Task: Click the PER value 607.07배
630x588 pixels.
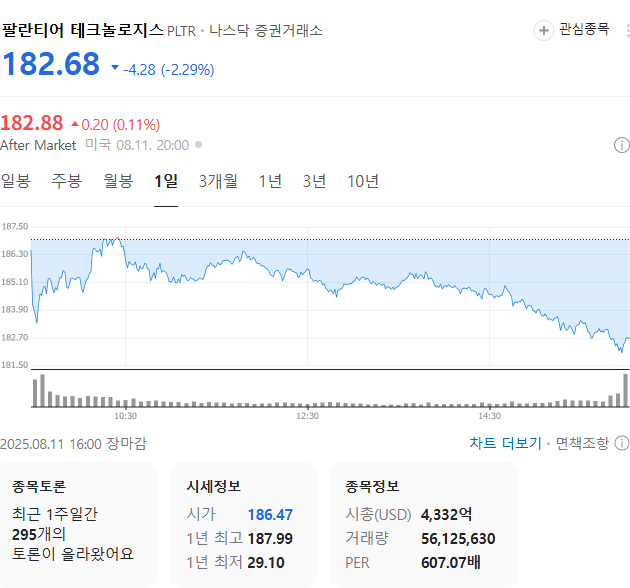Action: point(451,563)
